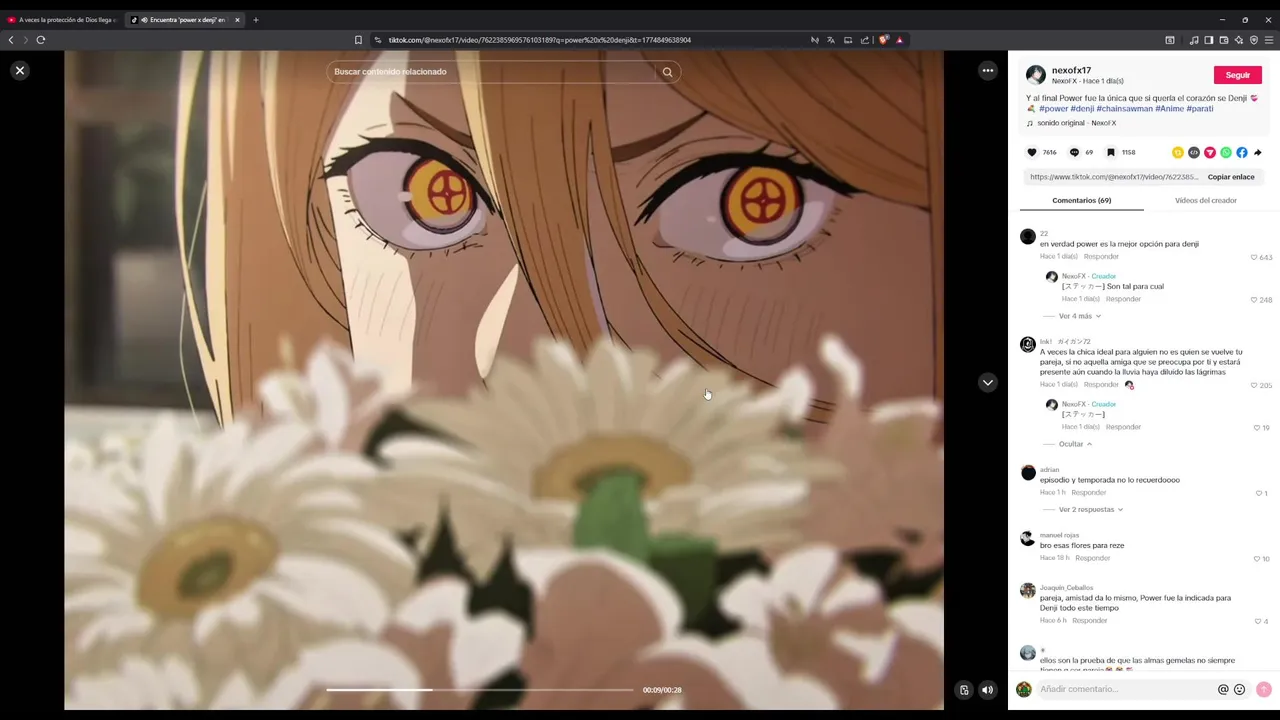The height and width of the screenshot is (720, 1280).
Task: Expand 'Ver 2 respuestas' under adrian's comment
Action: [x=1091, y=509]
